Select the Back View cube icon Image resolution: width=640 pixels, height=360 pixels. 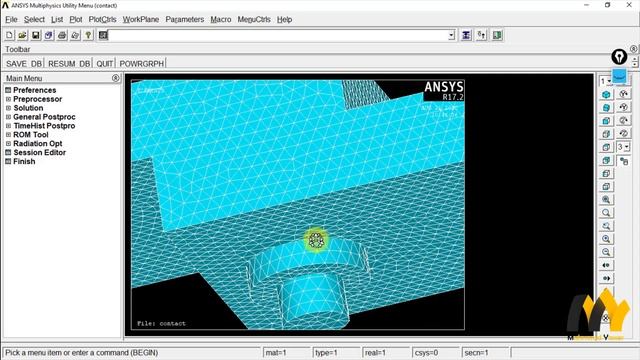coord(606,160)
